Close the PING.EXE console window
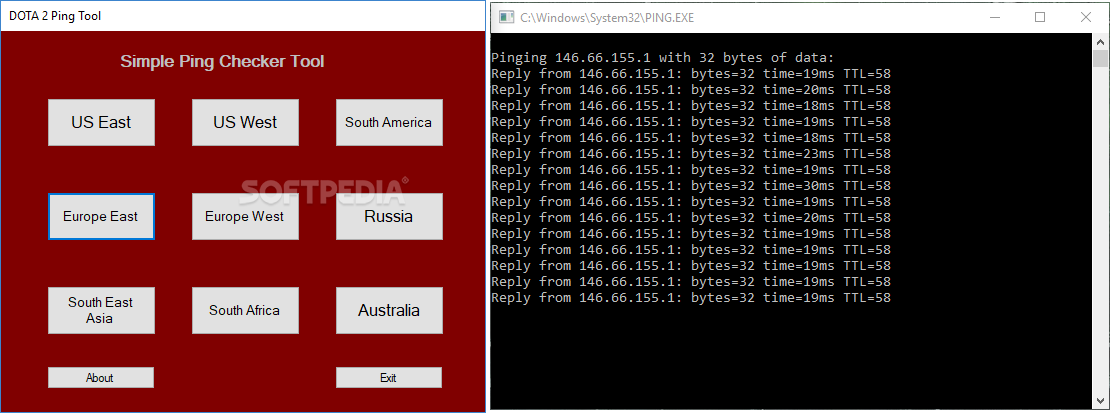Image resolution: width=1110 pixels, height=413 pixels. (x=1085, y=17)
